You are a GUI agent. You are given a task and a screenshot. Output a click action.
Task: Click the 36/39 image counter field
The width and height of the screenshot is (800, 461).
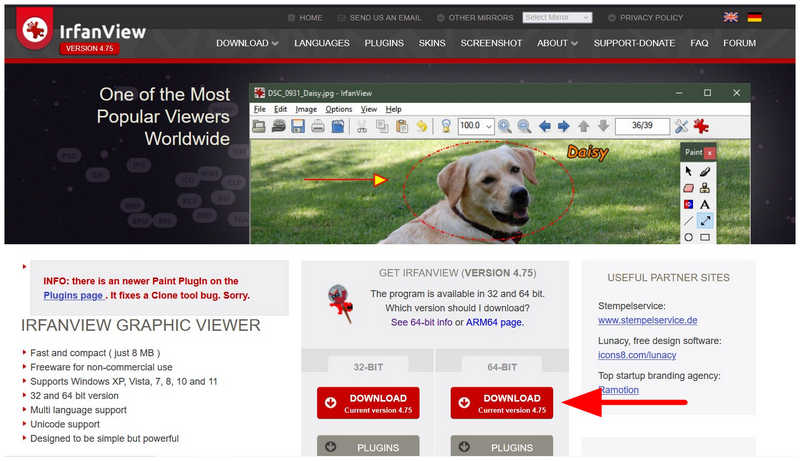642,126
